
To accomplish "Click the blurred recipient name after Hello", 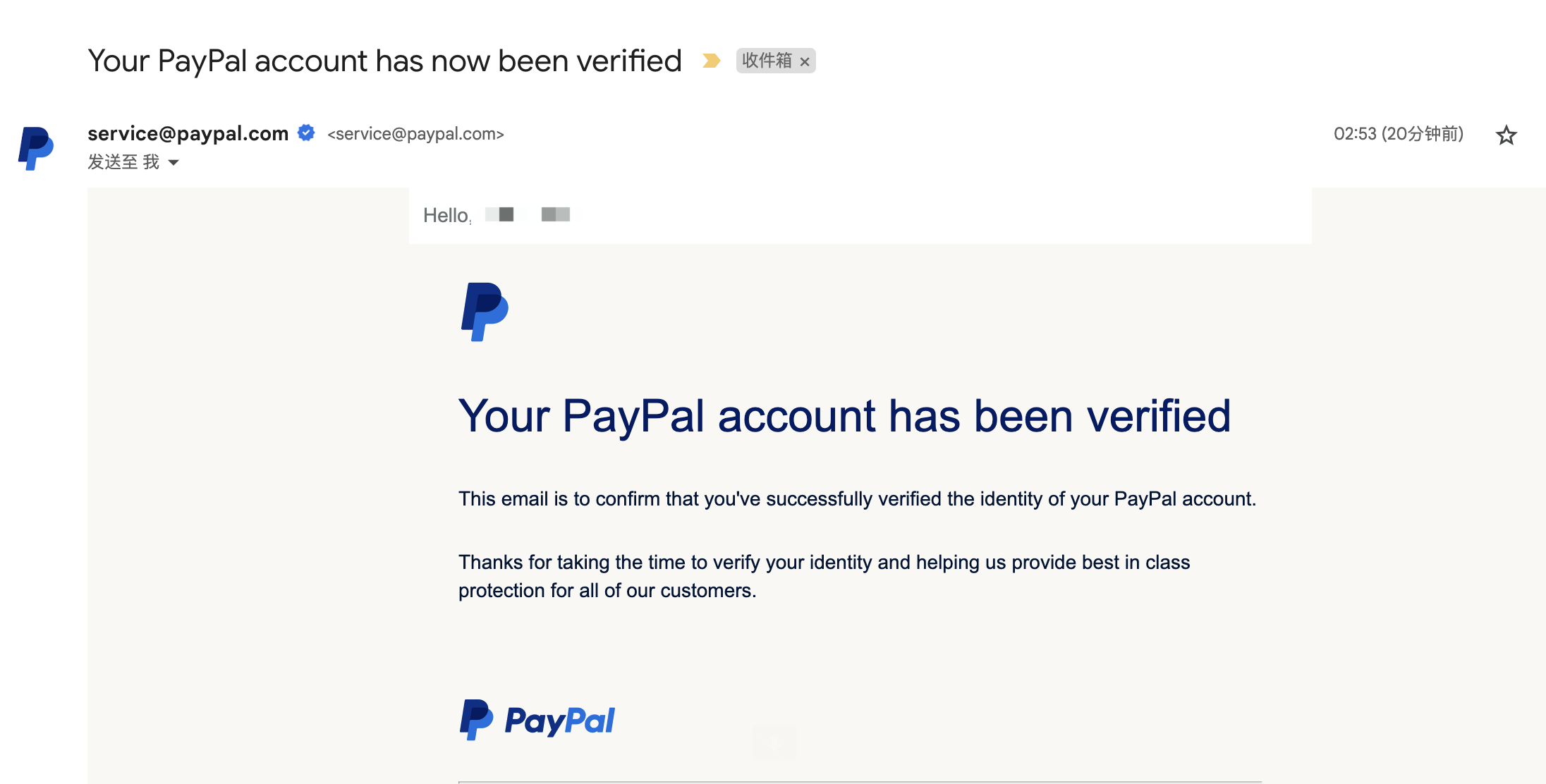I will tap(528, 214).
